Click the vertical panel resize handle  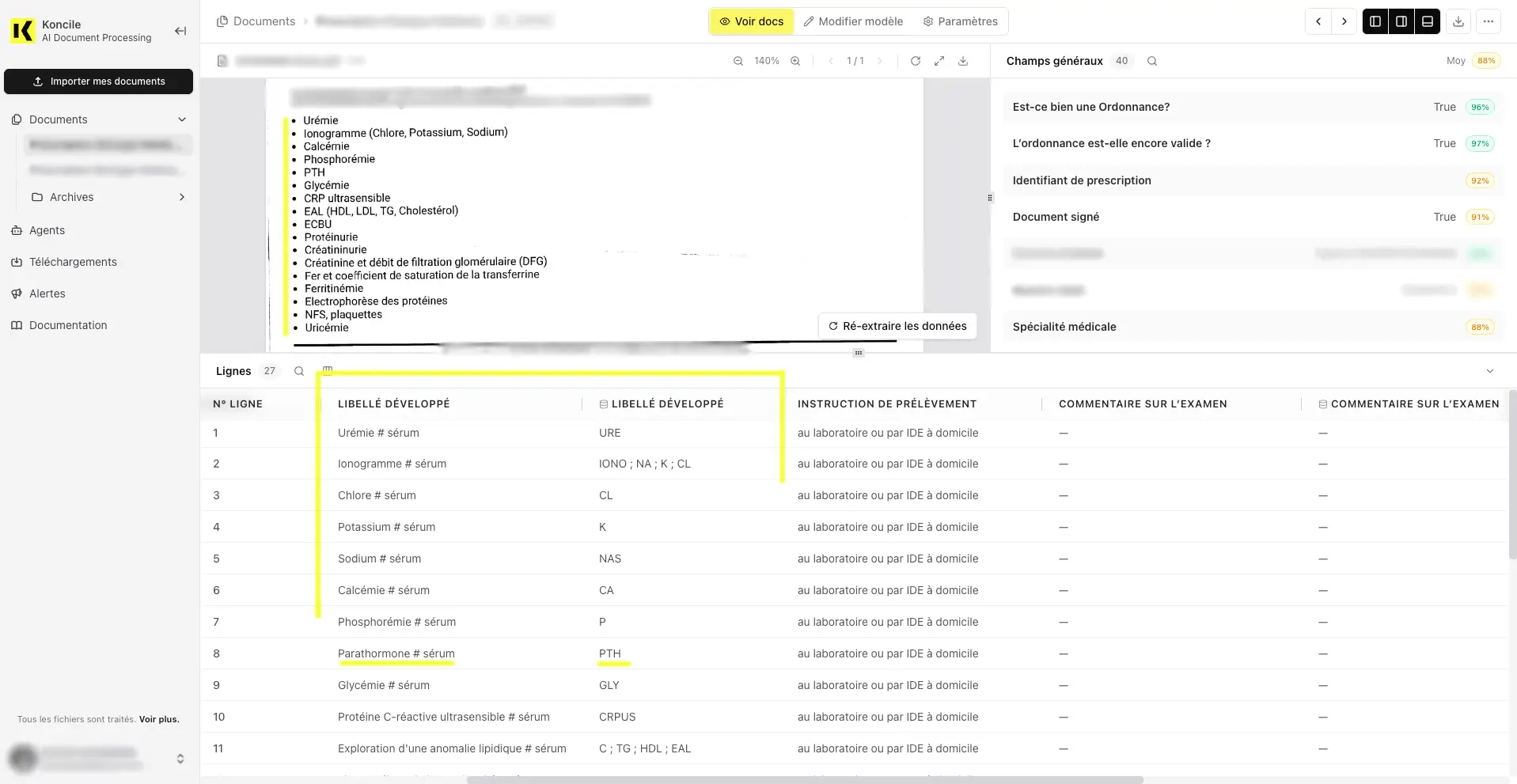tap(990, 198)
